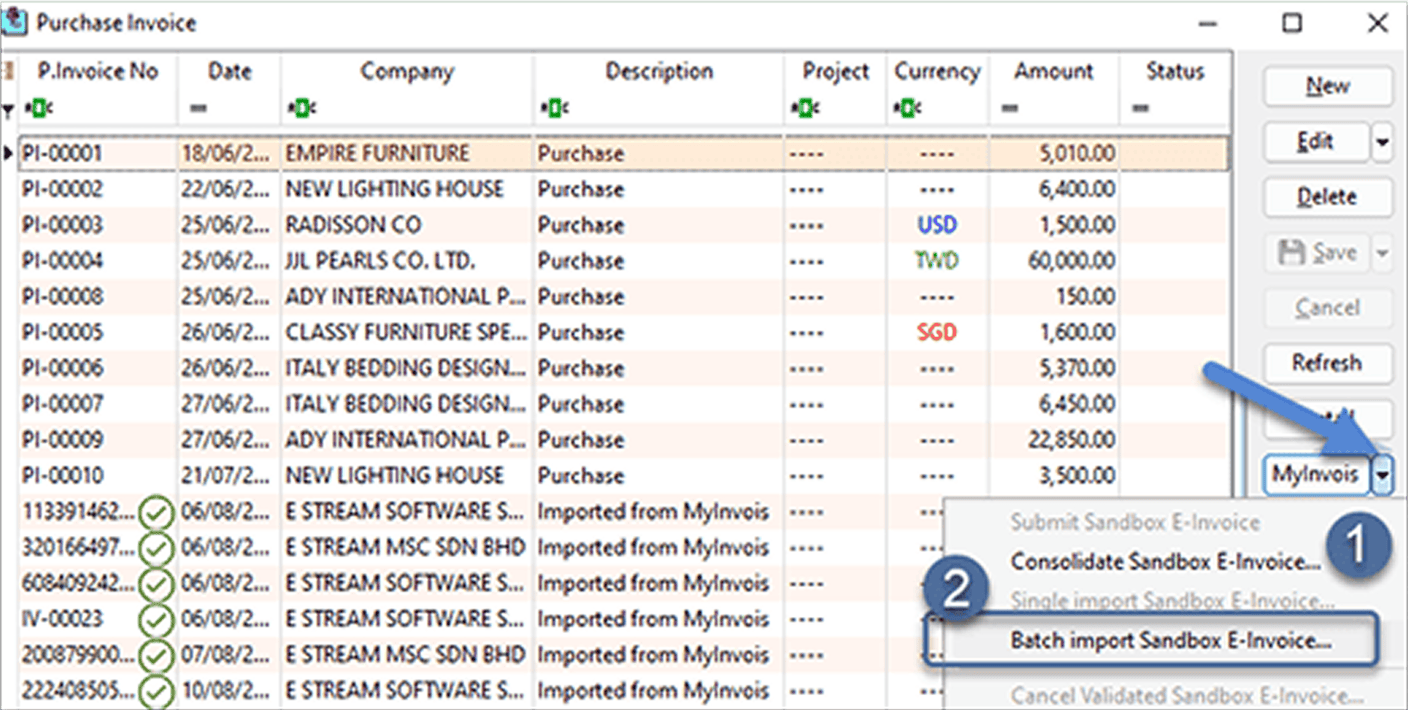
Task: Click the 6,400.00 amount cell
Action: click(x=1054, y=189)
